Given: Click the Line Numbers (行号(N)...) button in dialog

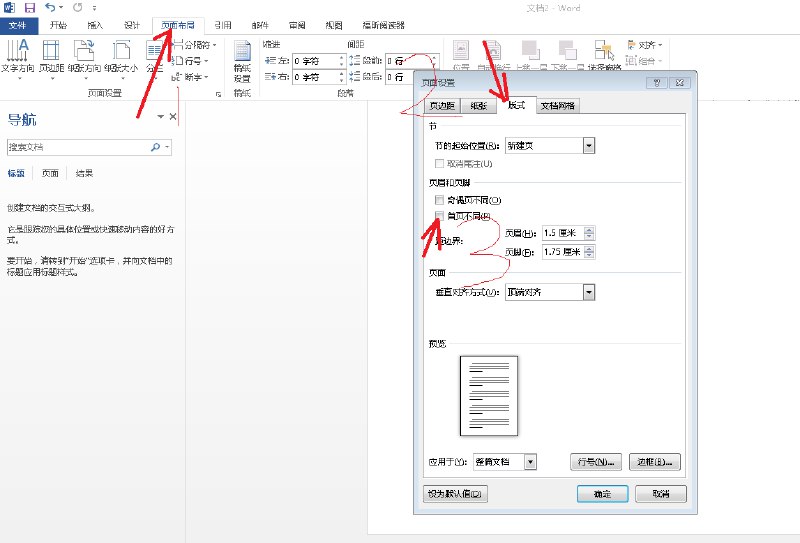Looking at the screenshot, I should click(596, 462).
